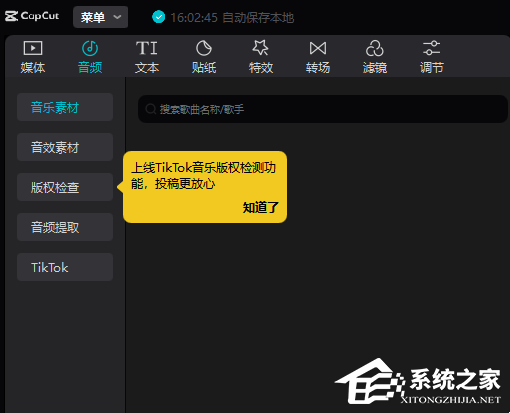This screenshot has width=510, height=413.
Task: Open the 滤镜 filters tab
Action: click(375, 57)
